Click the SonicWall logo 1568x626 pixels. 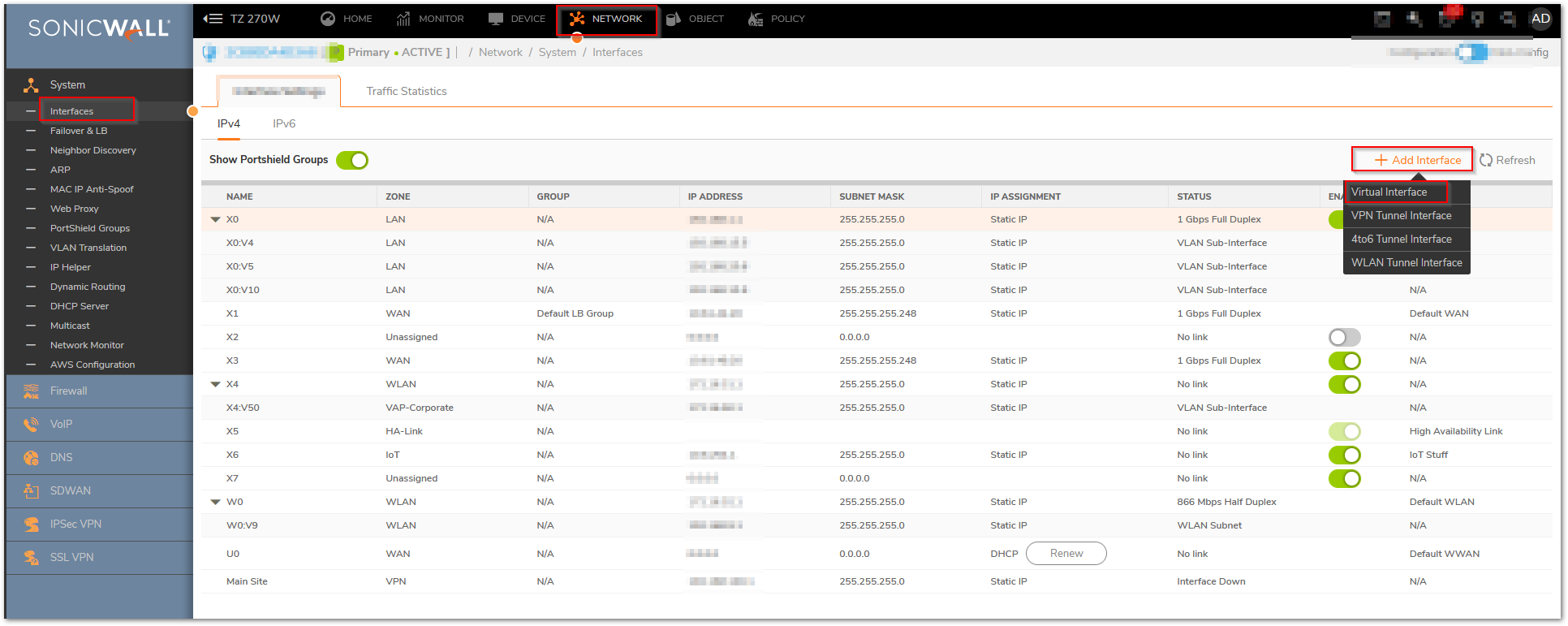[x=99, y=28]
